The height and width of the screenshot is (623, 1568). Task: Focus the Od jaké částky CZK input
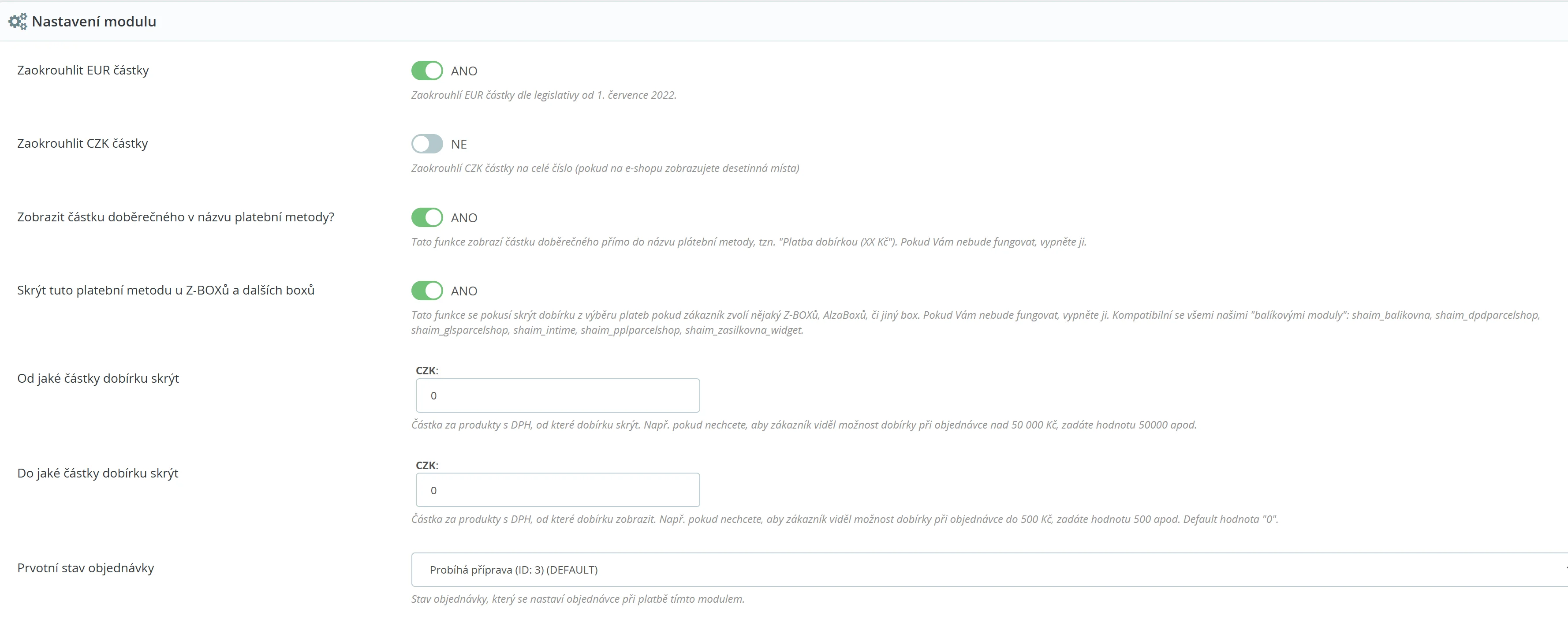coord(557,395)
